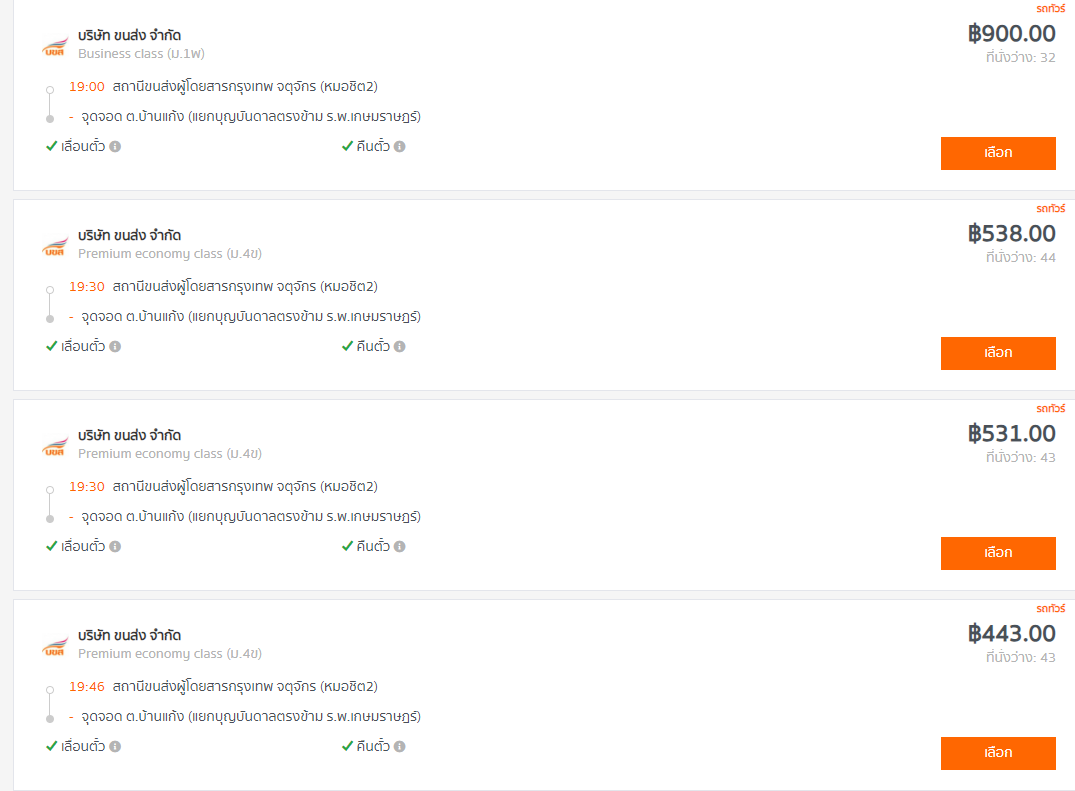Image resolution: width=1075 pixels, height=791 pixels.
Task: Click operator logo on the ฿443 trip
Action: coord(55,646)
